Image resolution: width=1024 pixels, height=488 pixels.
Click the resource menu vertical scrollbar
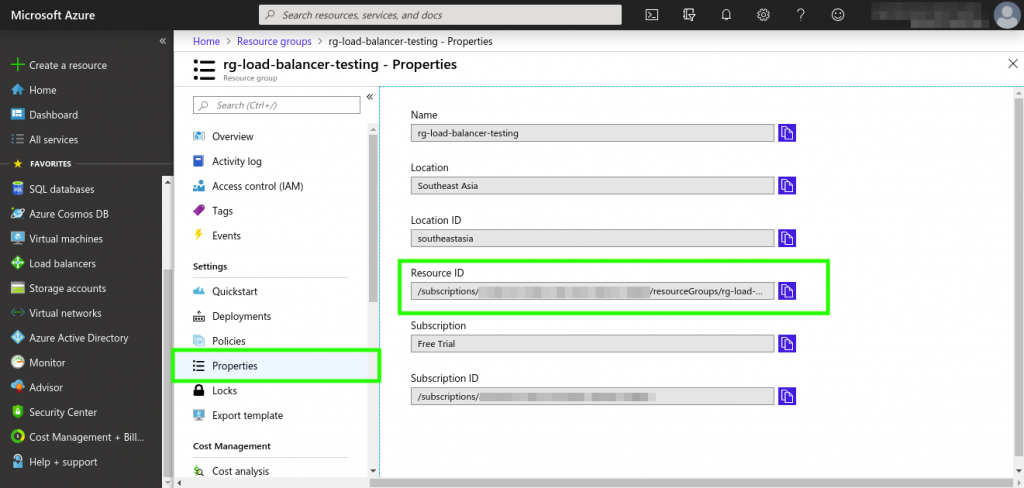click(x=373, y=218)
